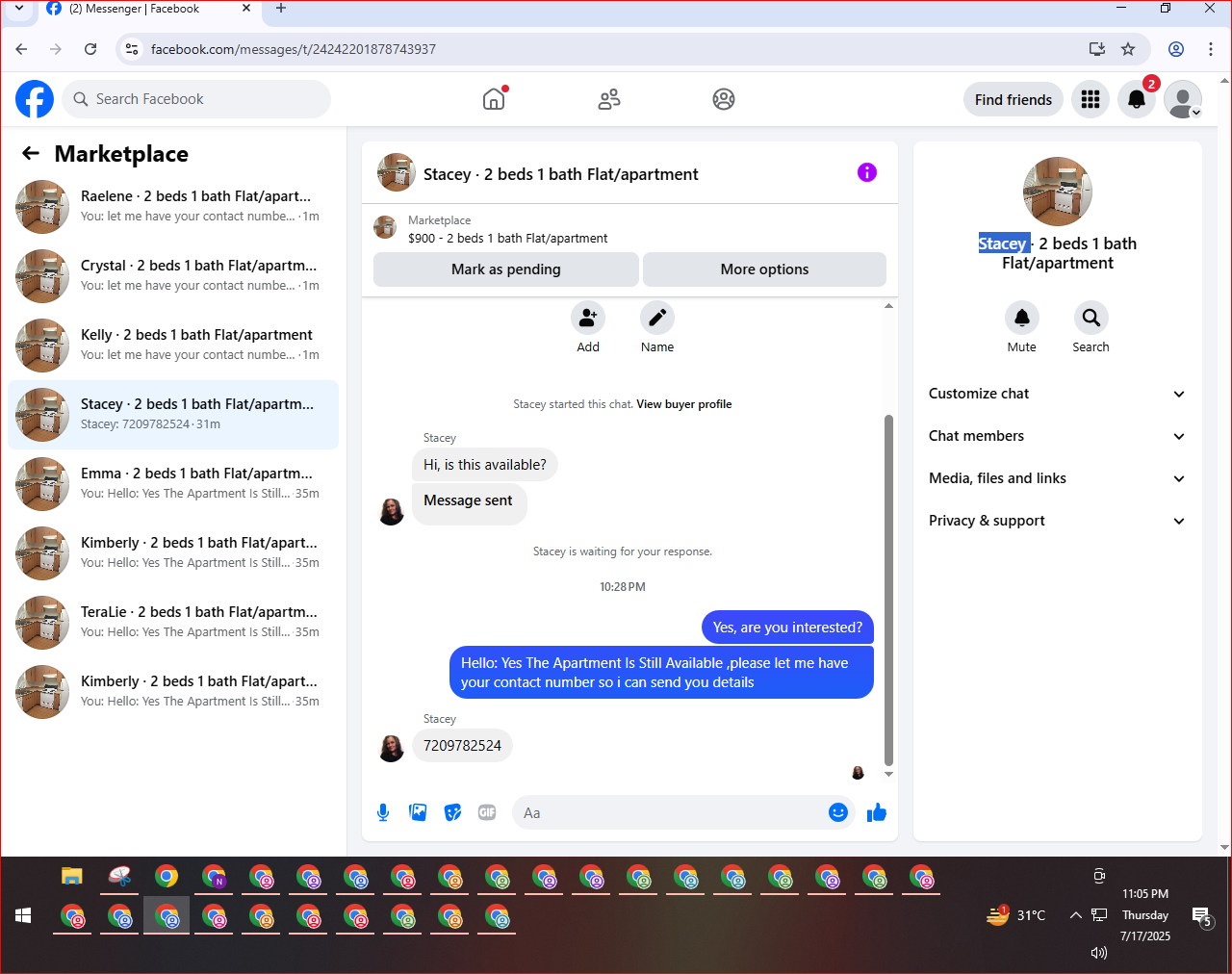Image resolution: width=1232 pixels, height=974 pixels.
Task: Open the Snipping Tool in taskbar
Action: pyautogui.click(x=119, y=876)
